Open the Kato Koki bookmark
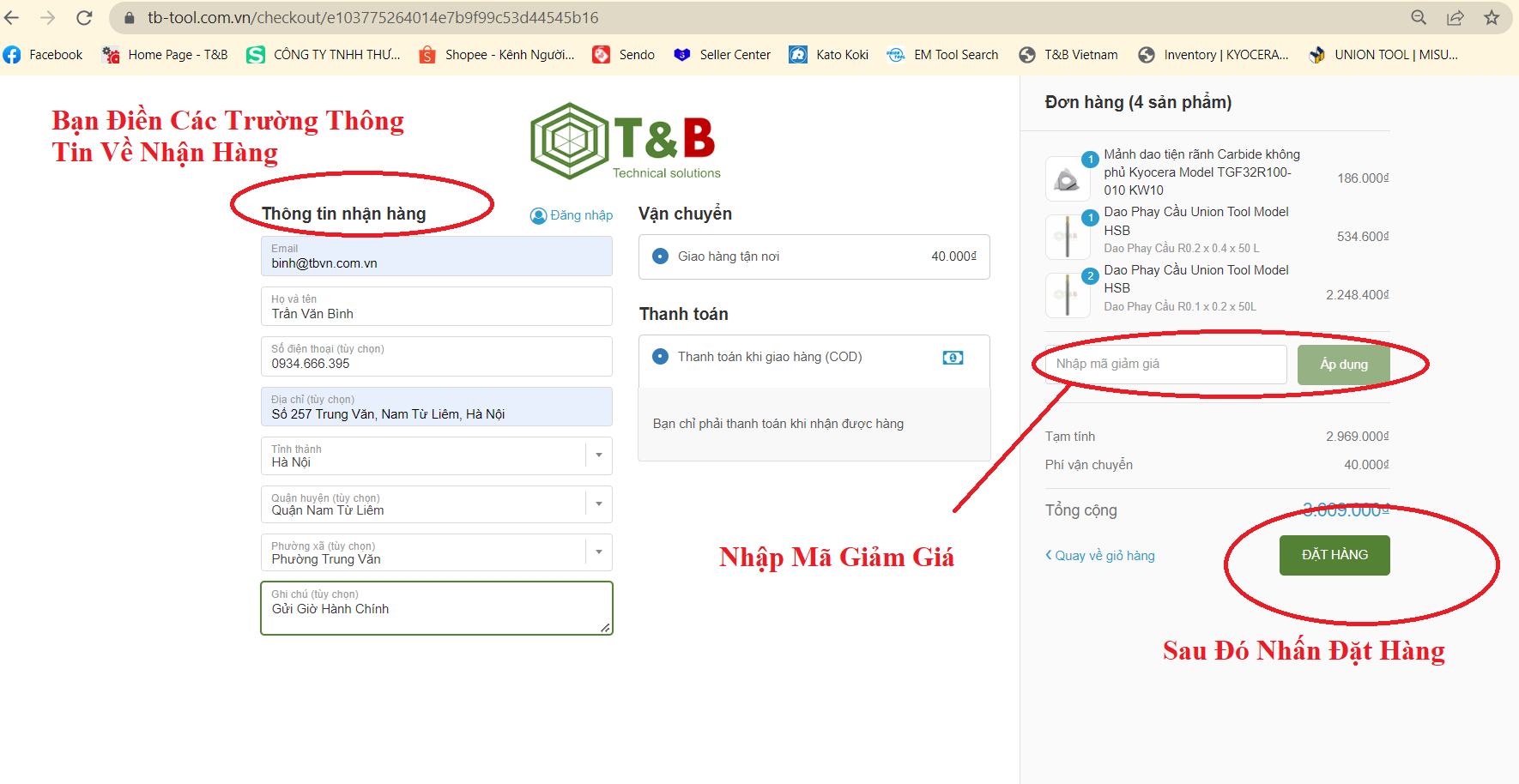This screenshot has height=784, width=1519. (829, 55)
